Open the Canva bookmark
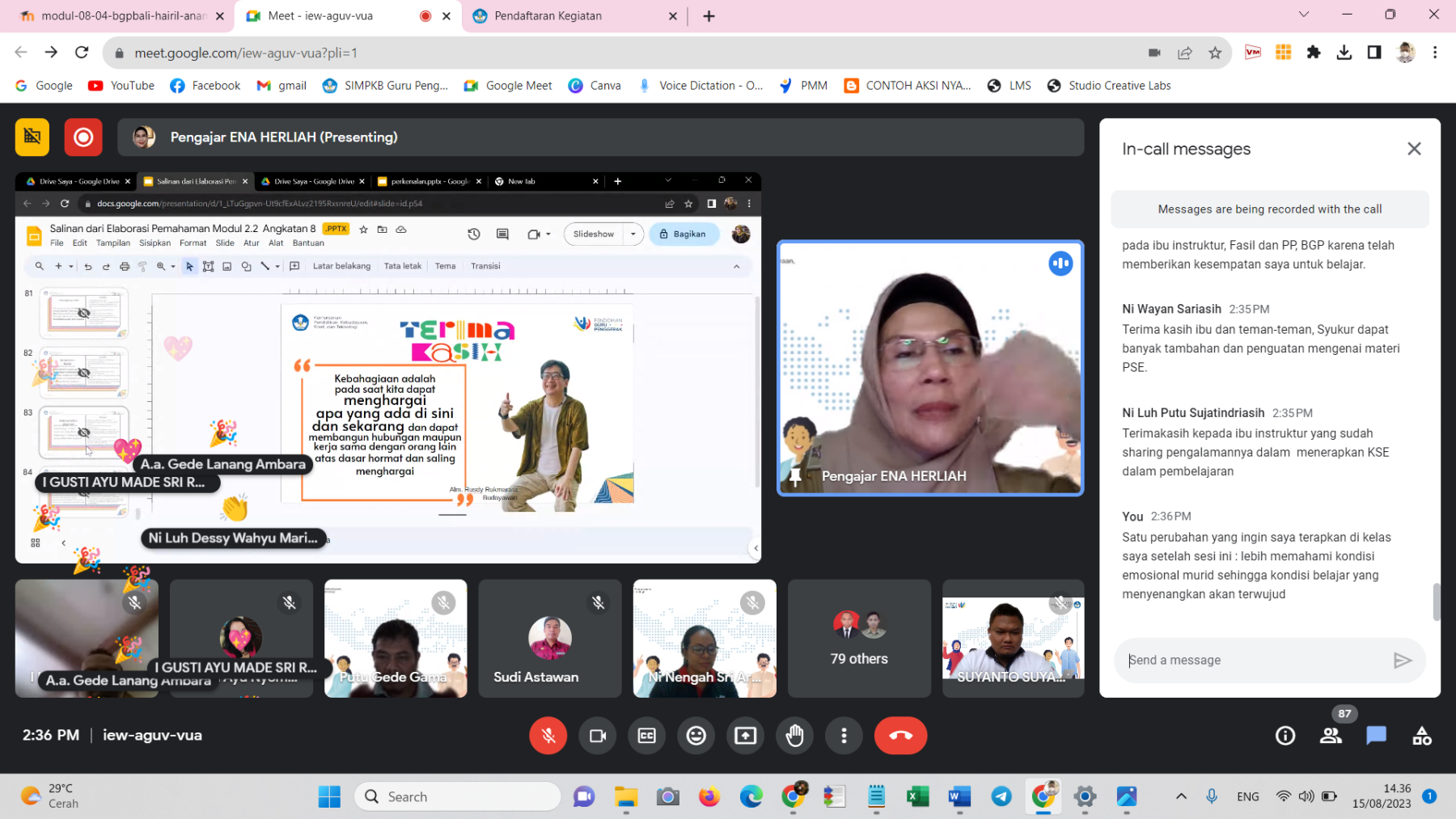 point(595,86)
